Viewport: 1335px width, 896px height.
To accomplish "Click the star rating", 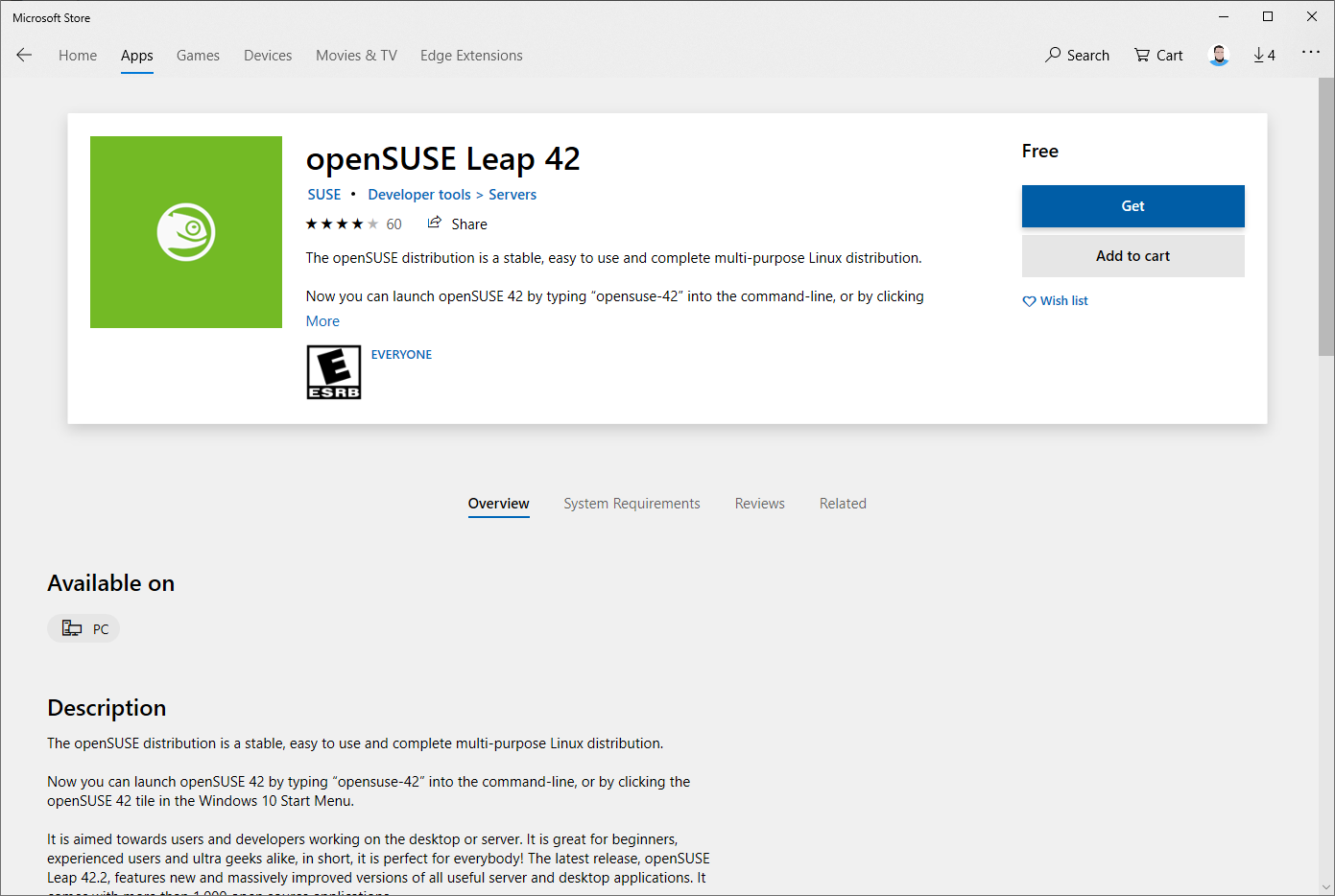I will [x=342, y=224].
